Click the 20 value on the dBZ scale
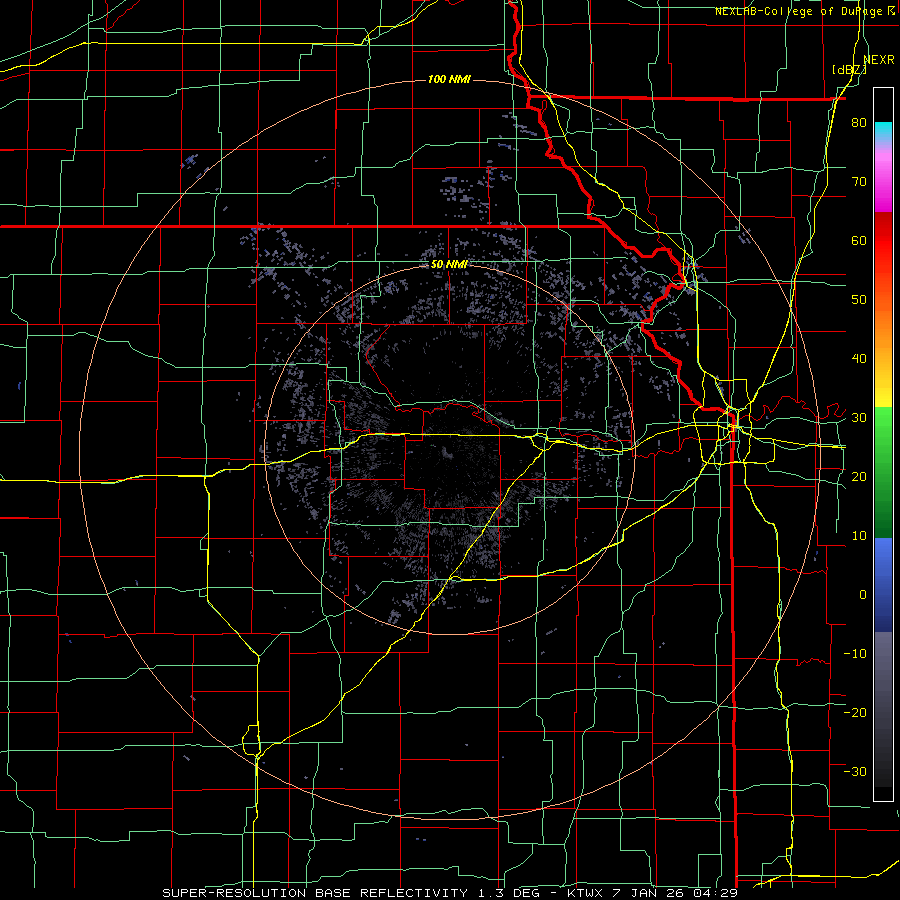900x900 pixels. (859, 476)
